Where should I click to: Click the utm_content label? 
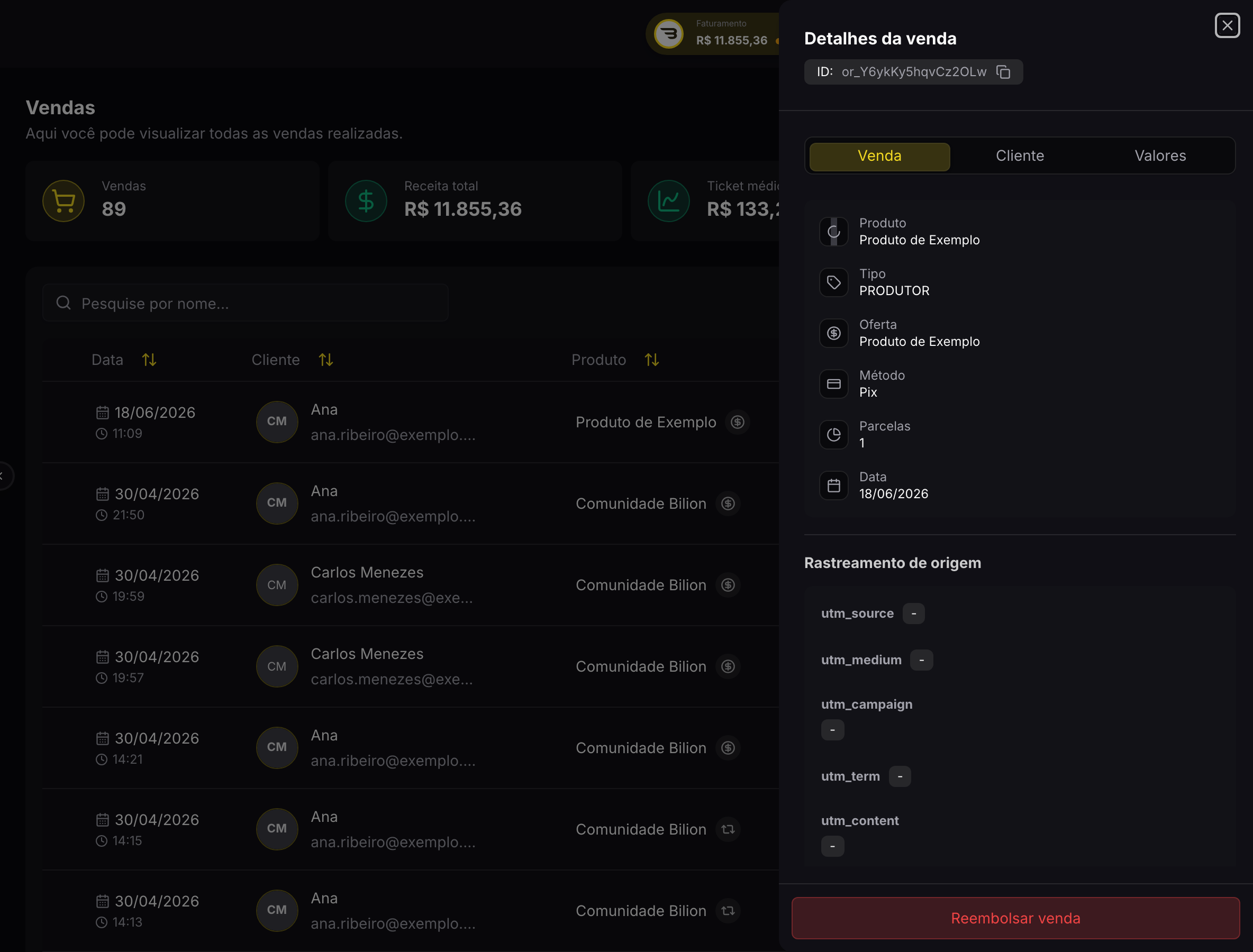(x=859, y=820)
